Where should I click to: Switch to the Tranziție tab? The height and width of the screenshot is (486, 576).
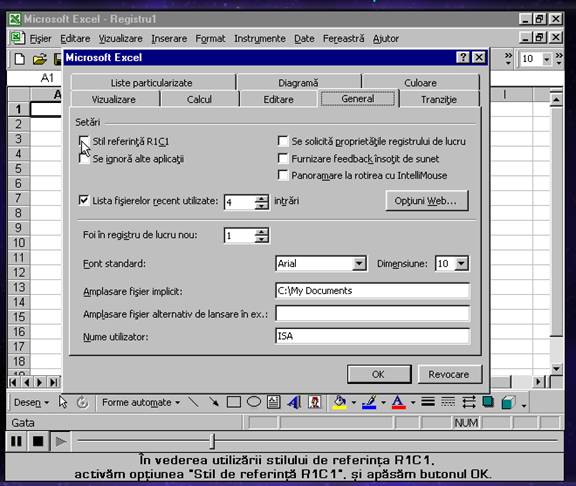pos(439,99)
